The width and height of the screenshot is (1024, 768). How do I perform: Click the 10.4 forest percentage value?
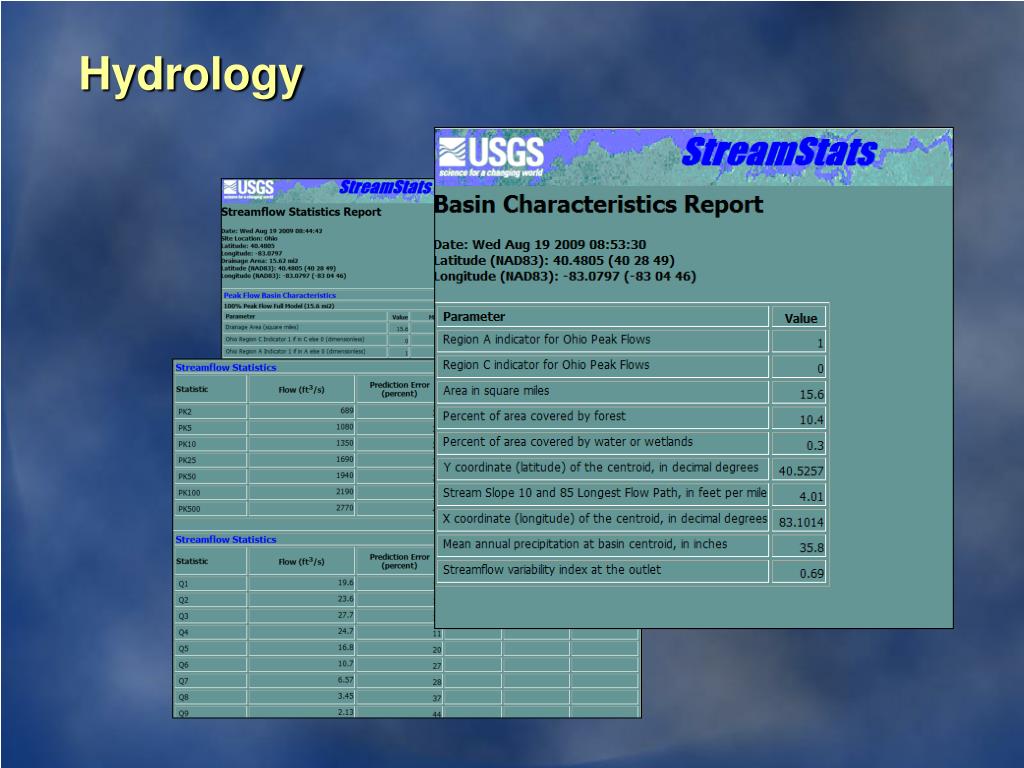799,419
